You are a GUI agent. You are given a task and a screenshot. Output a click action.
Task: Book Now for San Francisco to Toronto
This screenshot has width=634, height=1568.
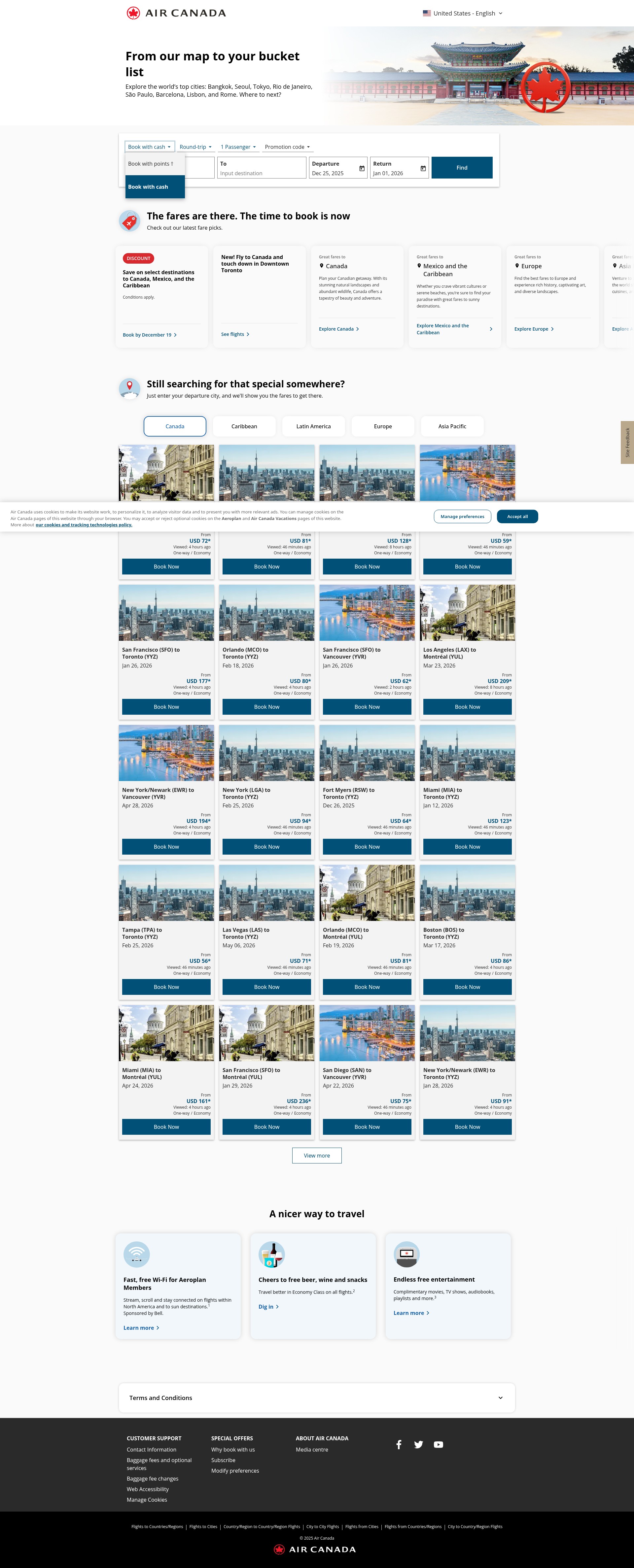point(166,707)
